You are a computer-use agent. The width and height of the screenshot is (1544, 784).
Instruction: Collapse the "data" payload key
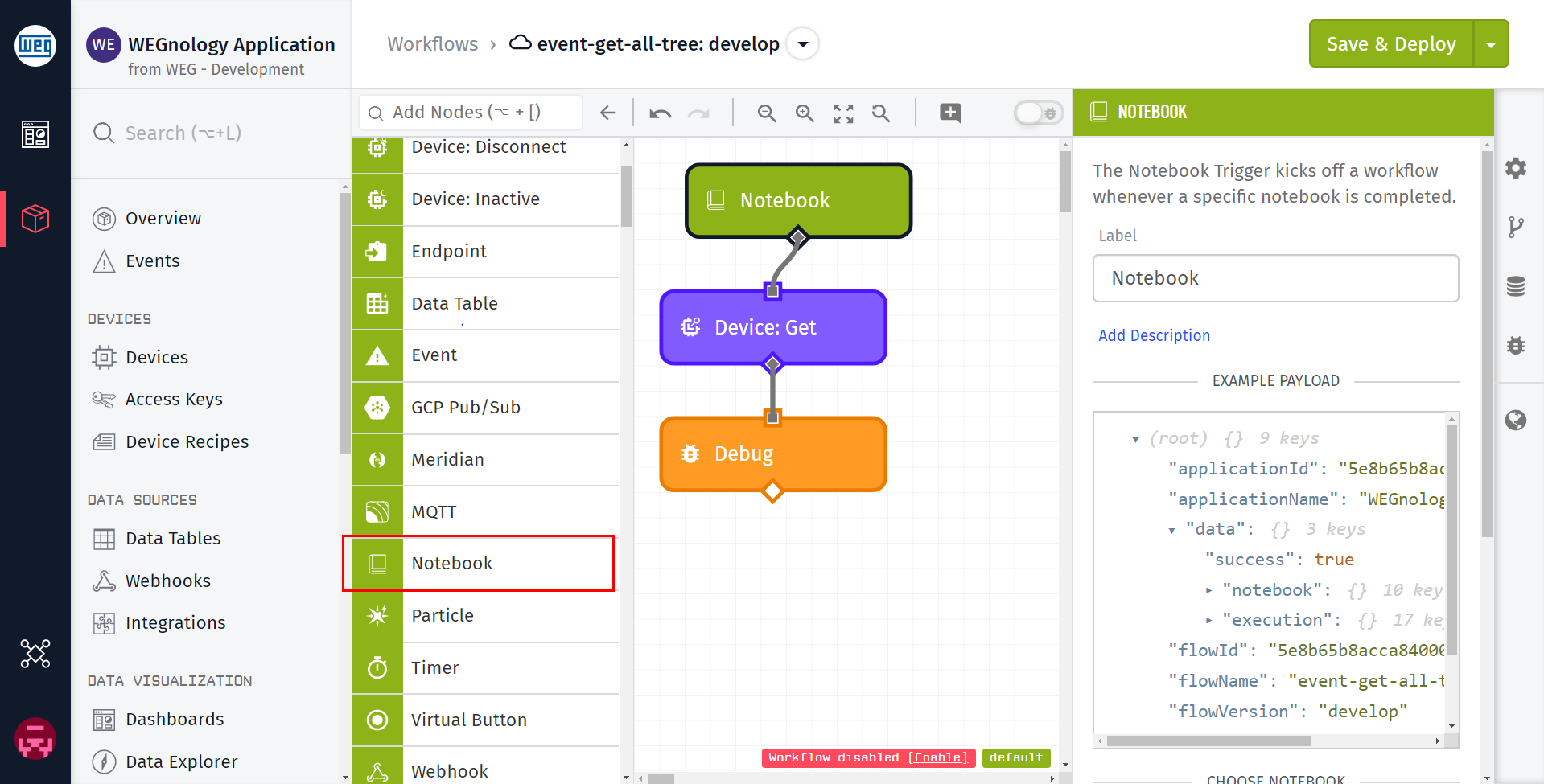pyautogui.click(x=1172, y=531)
